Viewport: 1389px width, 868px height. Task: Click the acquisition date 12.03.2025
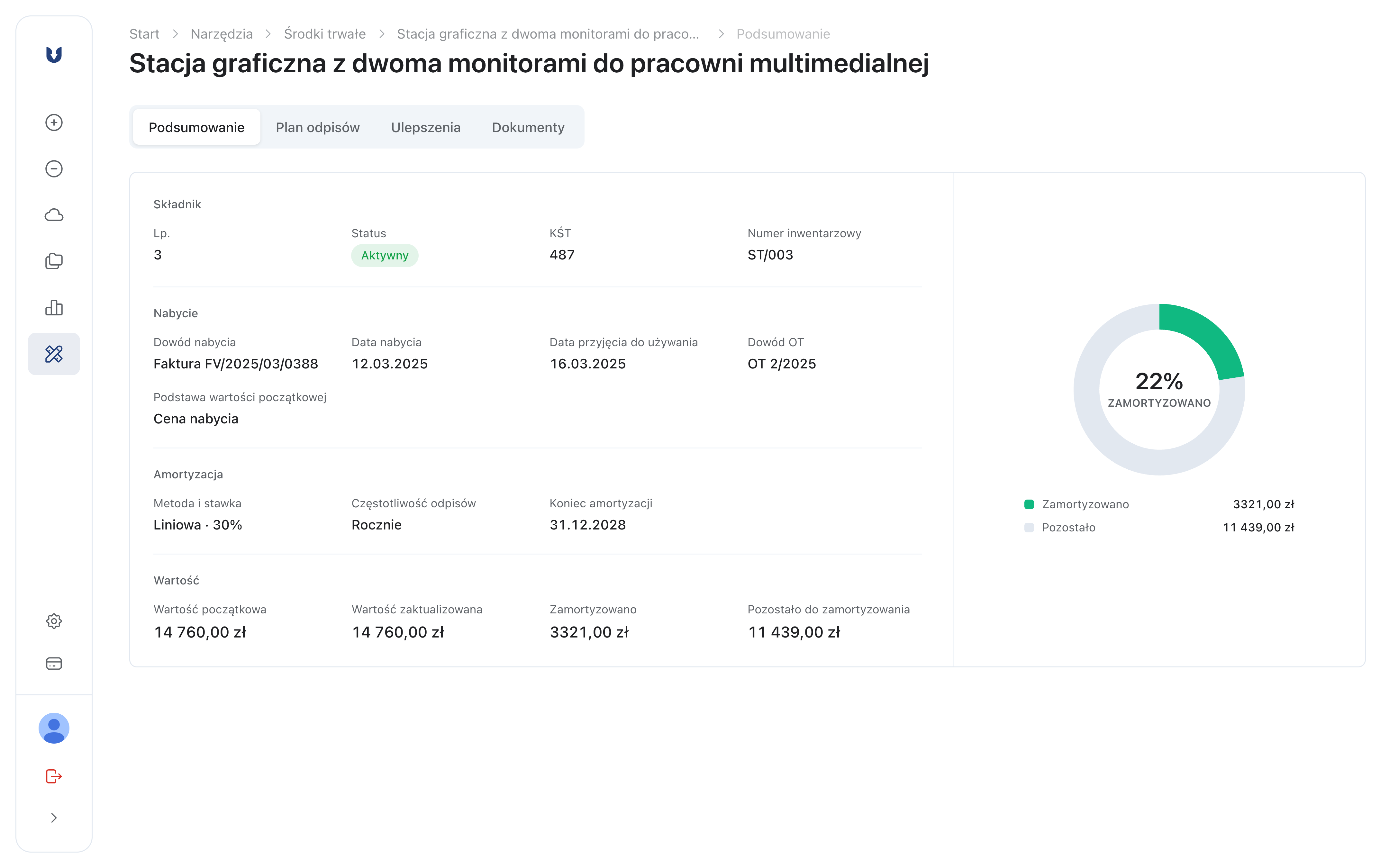(x=390, y=364)
